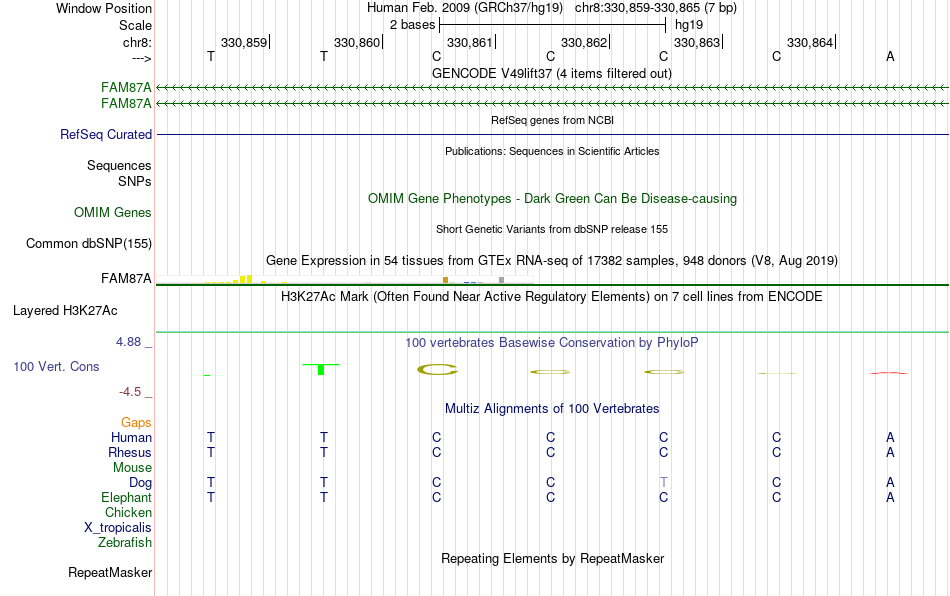Click the A base in the Human row
Image resolution: width=950 pixels, height=596 pixels.
pos(890,437)
